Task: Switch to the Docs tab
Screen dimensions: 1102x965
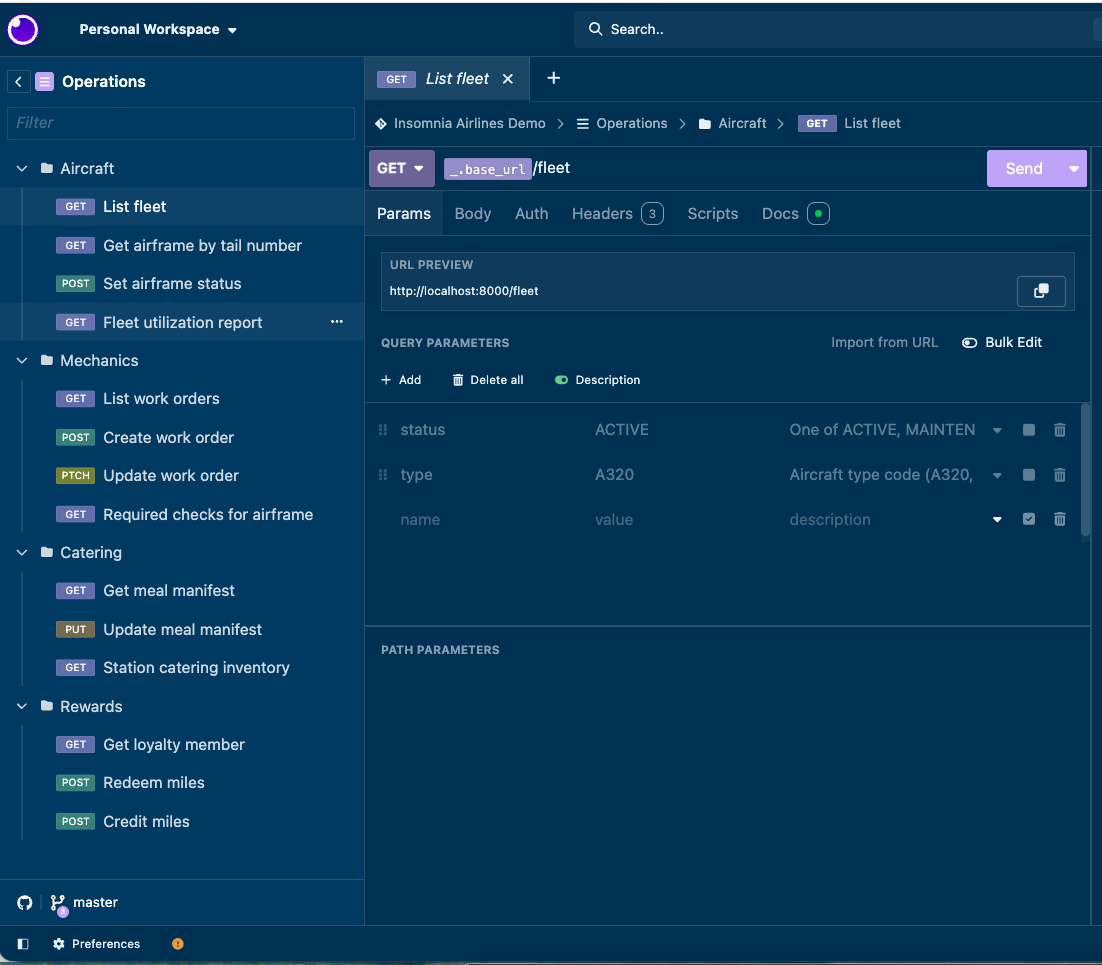Action: click(x=795, y=214)
